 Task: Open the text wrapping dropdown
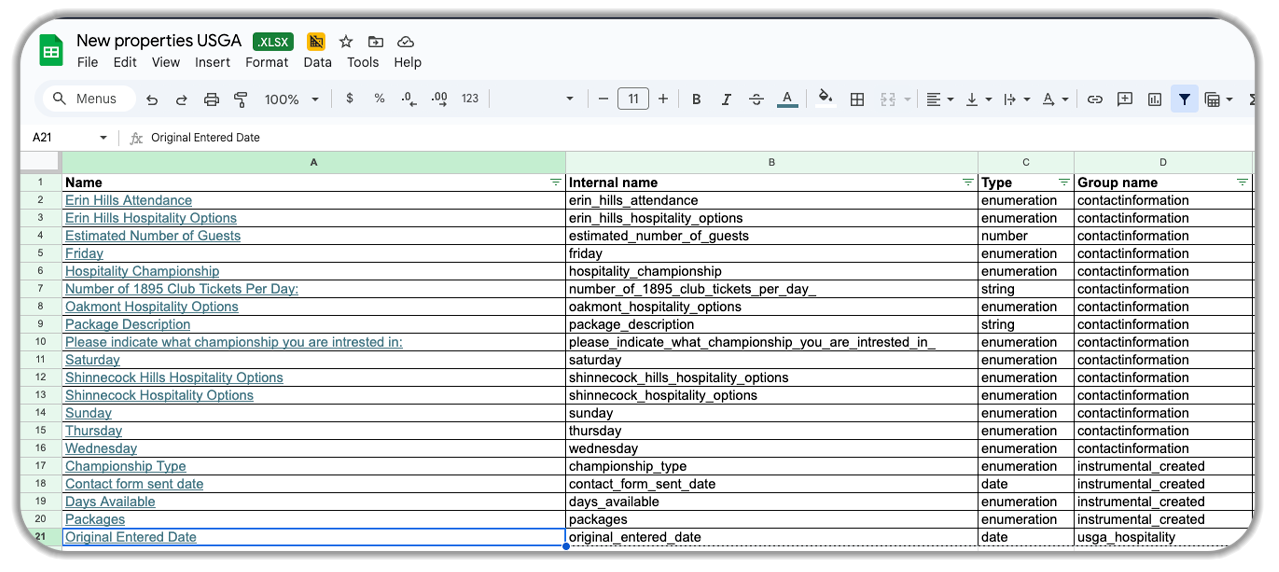(x=1016, y=99)
